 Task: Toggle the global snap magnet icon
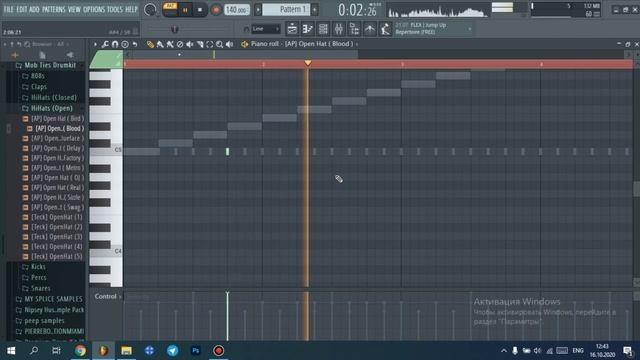coord(246,29)
